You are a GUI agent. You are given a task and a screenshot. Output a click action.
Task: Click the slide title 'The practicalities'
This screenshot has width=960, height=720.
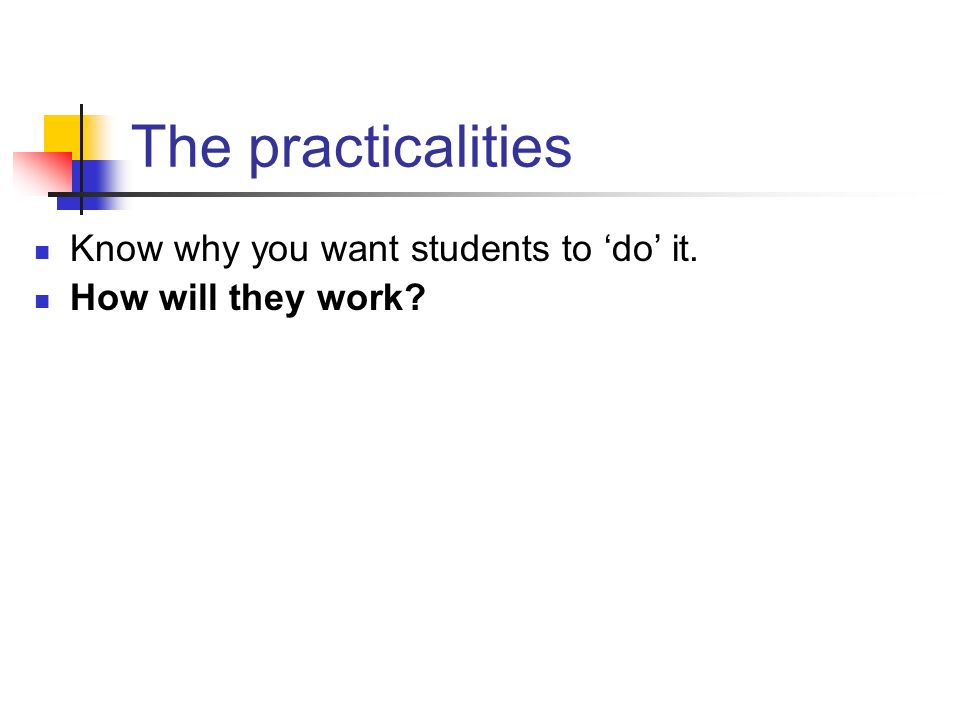pos(351,148)
